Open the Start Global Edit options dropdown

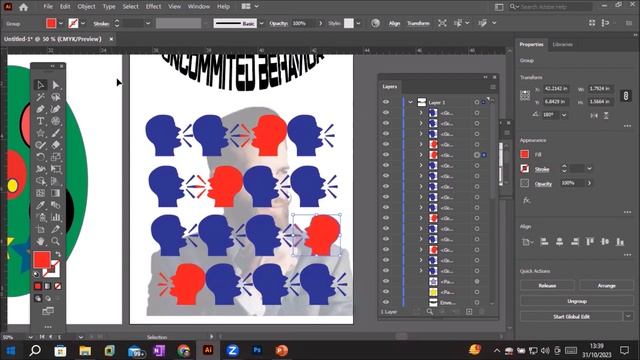(x=628, y=316)
